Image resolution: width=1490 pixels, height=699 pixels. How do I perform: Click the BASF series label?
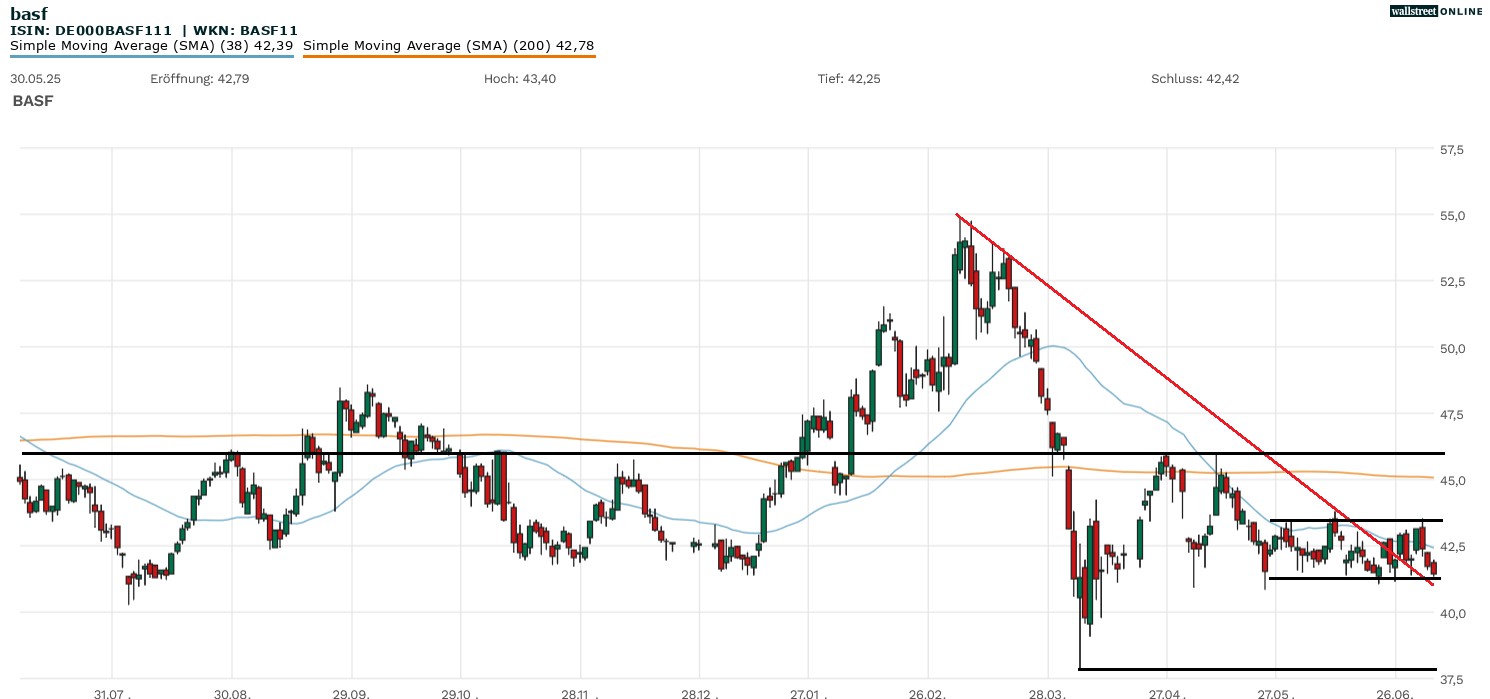point(33,101)
